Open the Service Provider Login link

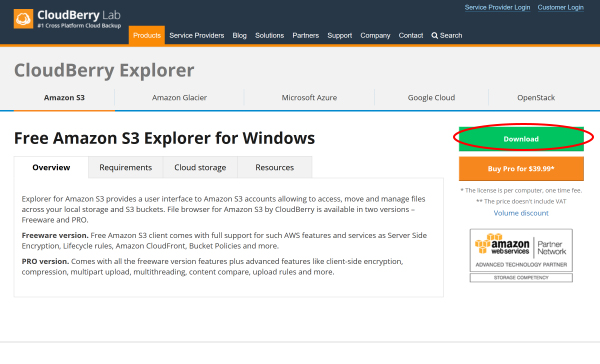(497, 7)
